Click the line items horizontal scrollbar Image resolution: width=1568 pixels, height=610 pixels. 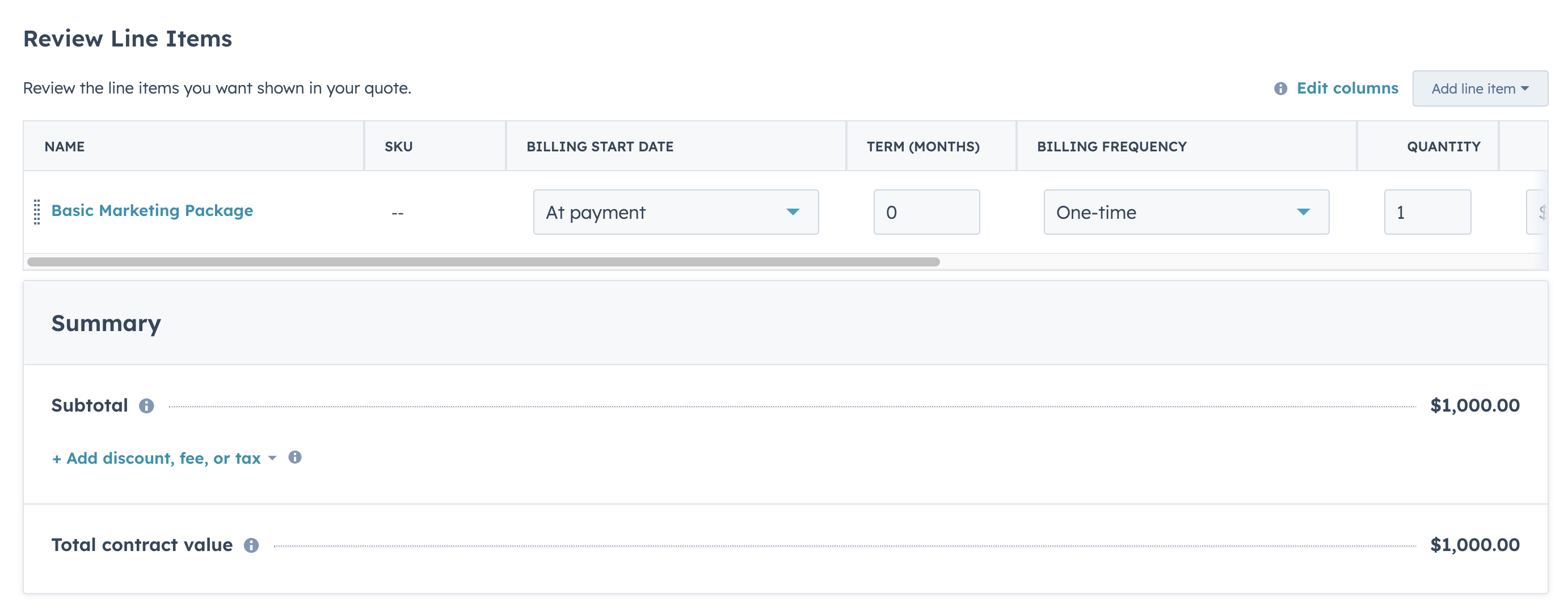coord(483,261)
